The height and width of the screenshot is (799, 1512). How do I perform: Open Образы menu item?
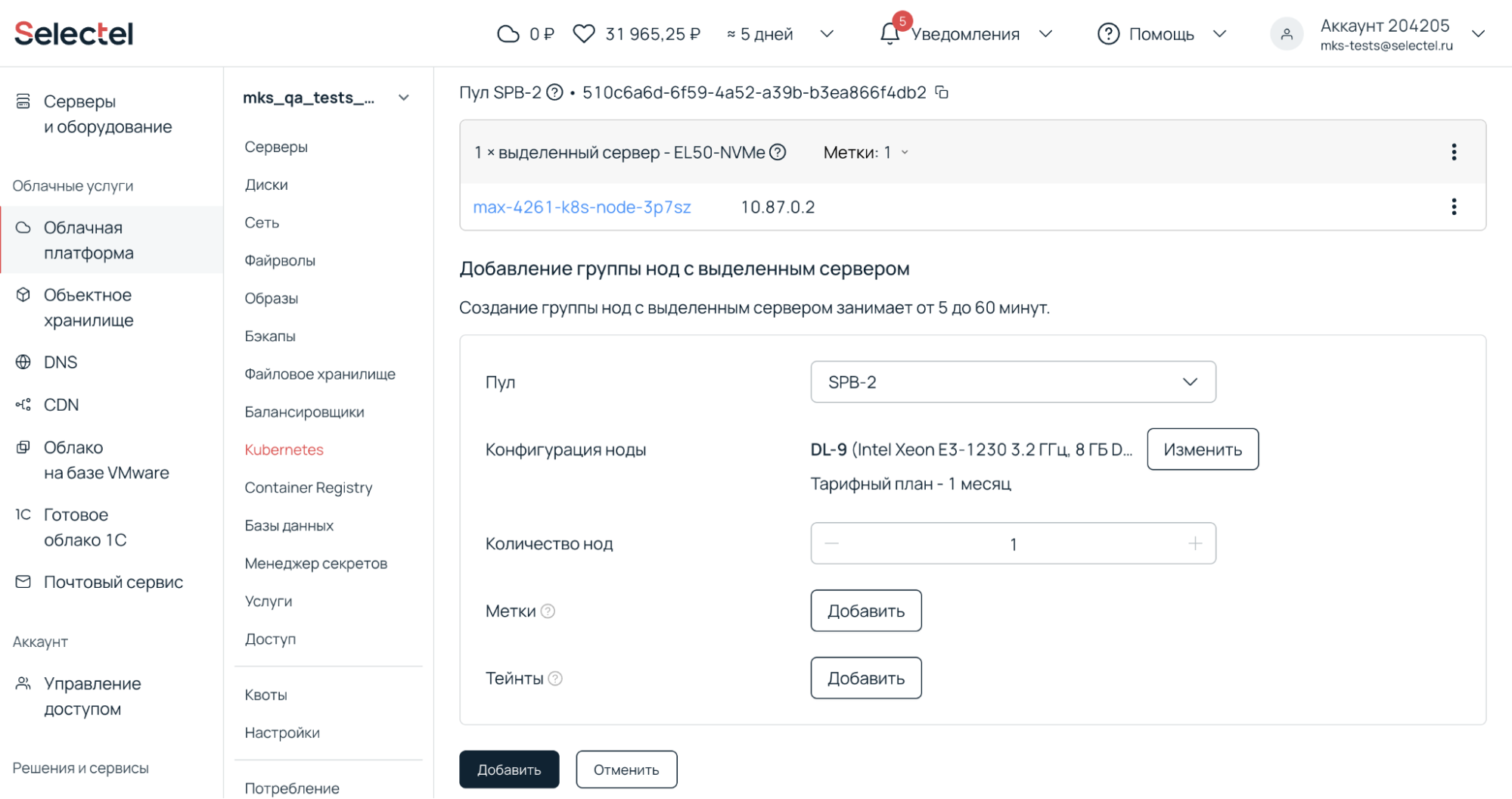tap(271, 298)
